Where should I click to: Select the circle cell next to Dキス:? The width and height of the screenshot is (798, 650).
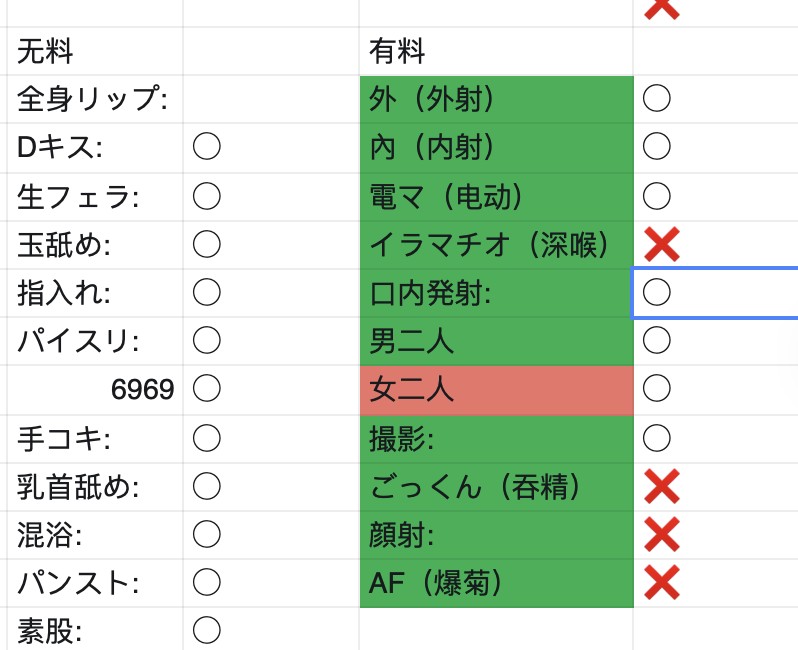coord(271,148)
